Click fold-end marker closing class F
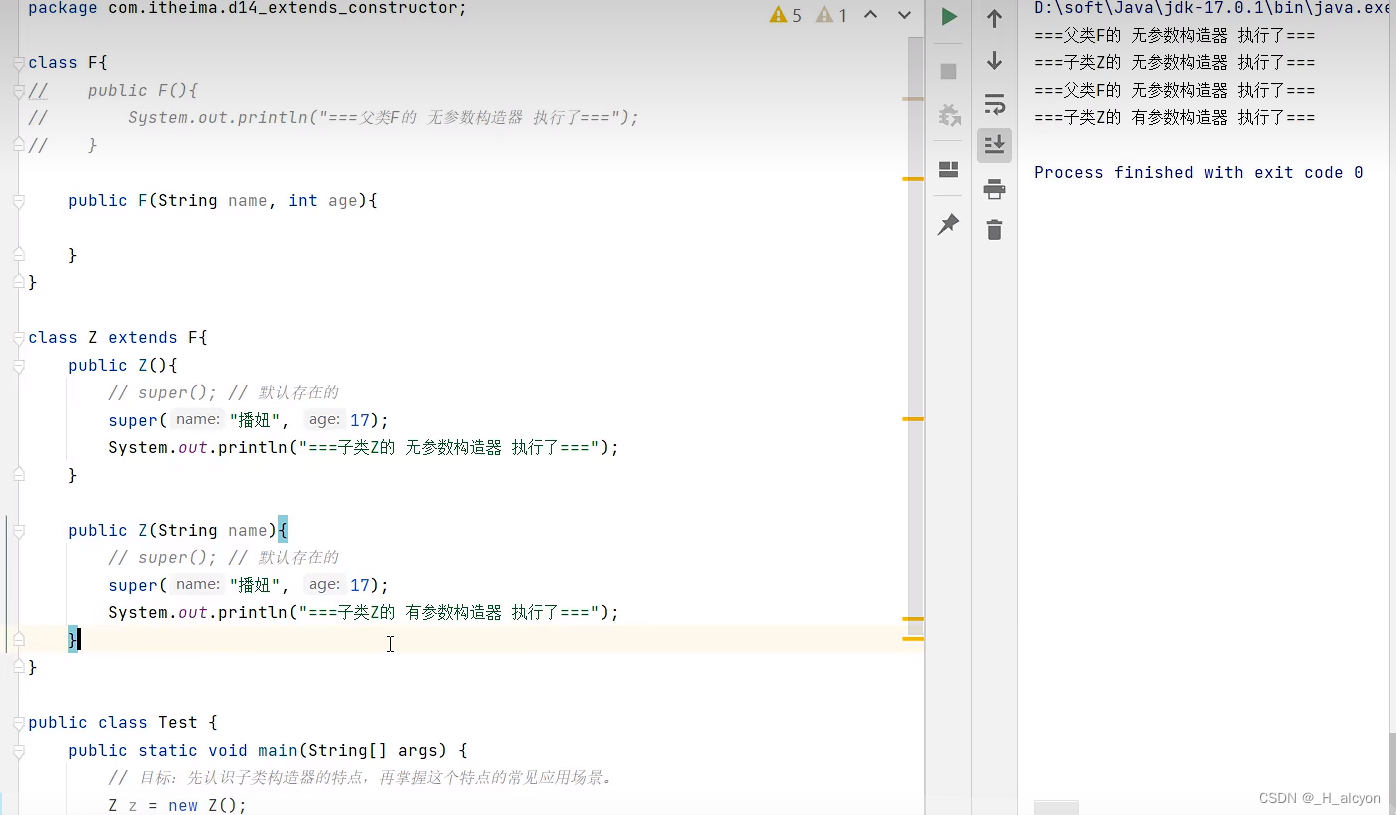This screenshot has height=815, width=1396. pos(19,283)
